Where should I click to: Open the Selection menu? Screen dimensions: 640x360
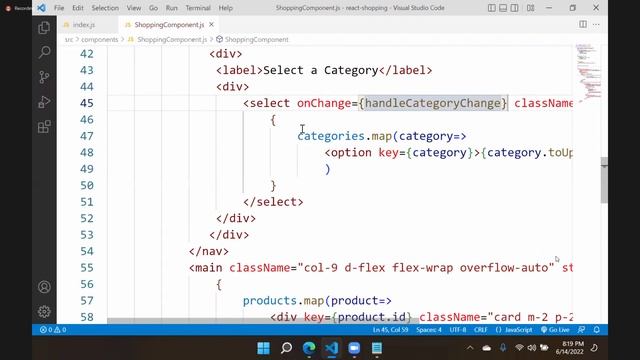click(105, 8)
